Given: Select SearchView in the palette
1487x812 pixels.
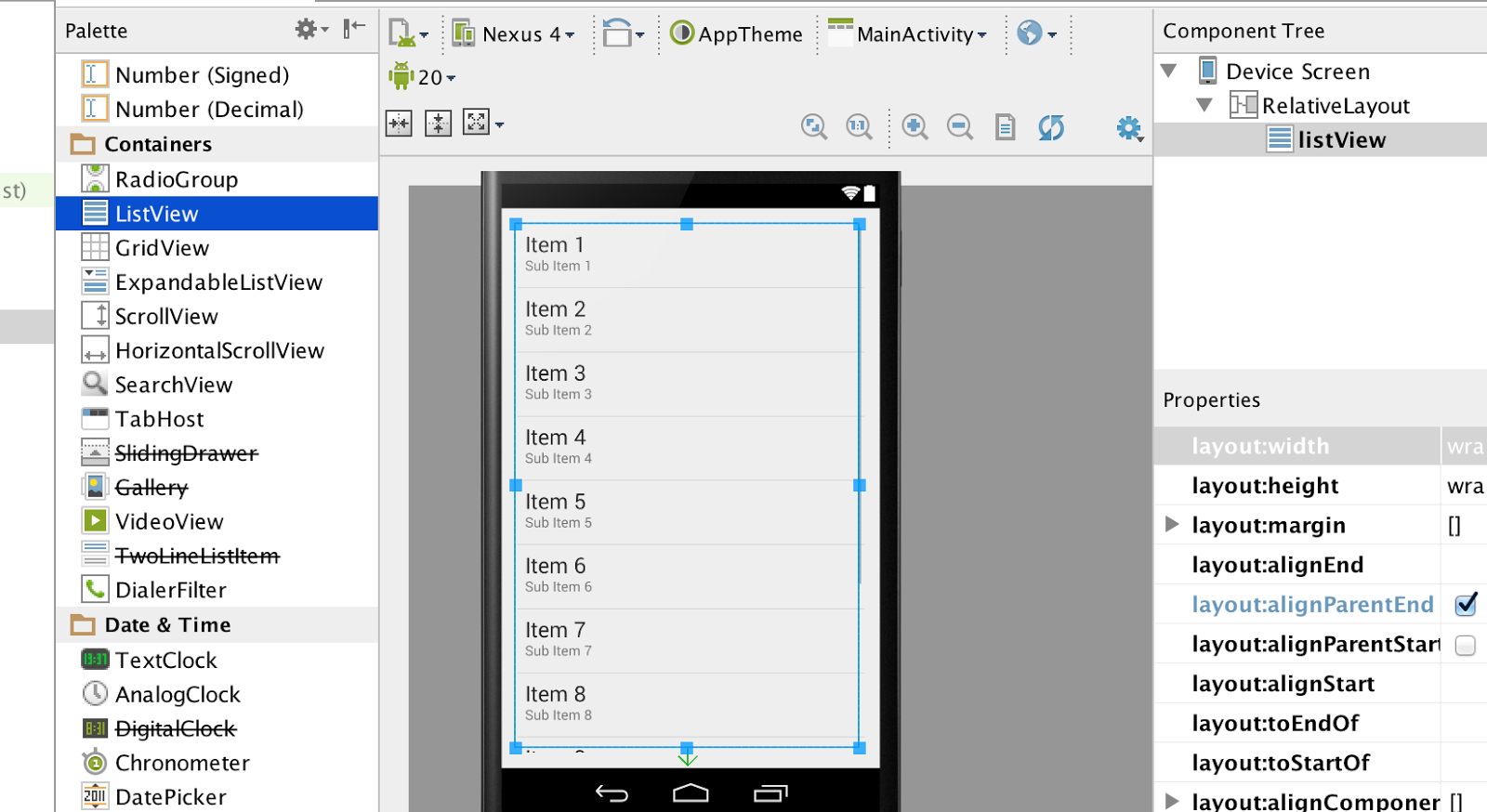Looking at the screenshot, I should pyautogui.click(x=217, y=385).
